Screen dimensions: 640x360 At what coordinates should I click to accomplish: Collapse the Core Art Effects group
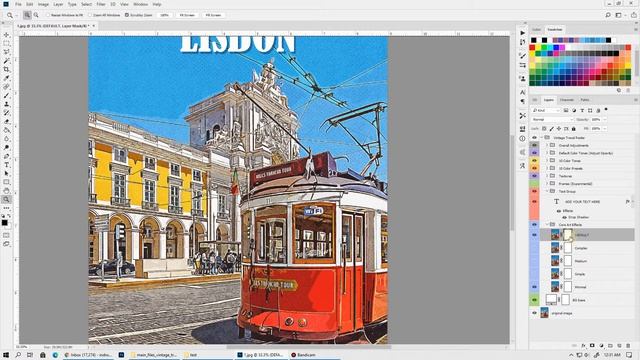tap(547, 224)
